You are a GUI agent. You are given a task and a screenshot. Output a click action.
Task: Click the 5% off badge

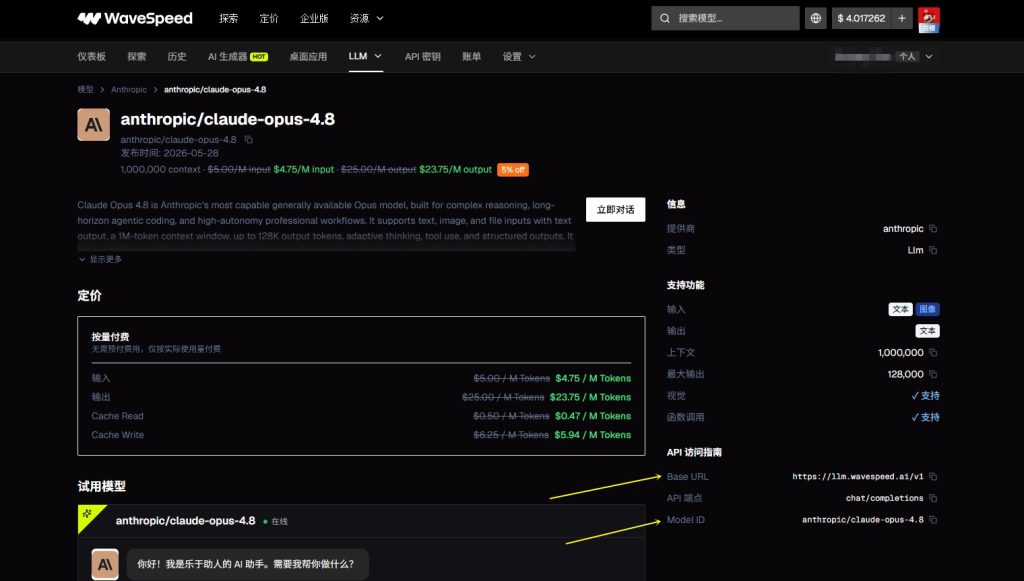click(513, 170)
